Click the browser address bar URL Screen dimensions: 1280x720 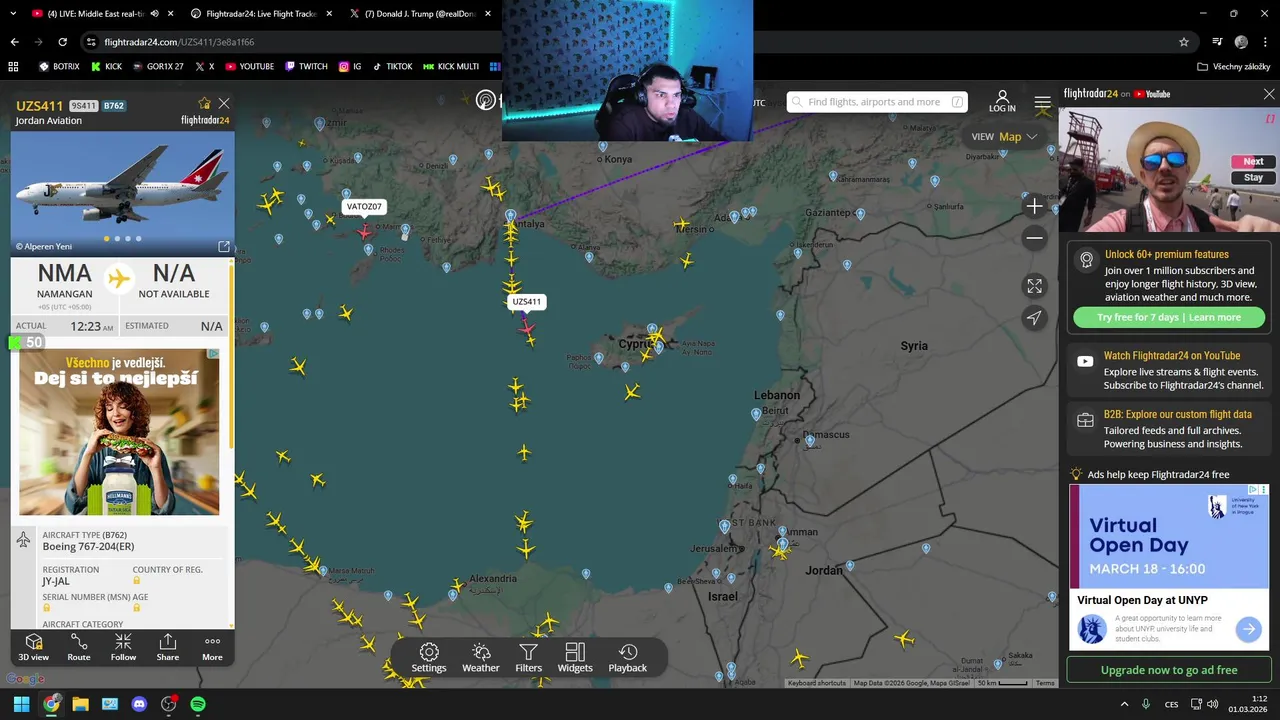[180, 42]
